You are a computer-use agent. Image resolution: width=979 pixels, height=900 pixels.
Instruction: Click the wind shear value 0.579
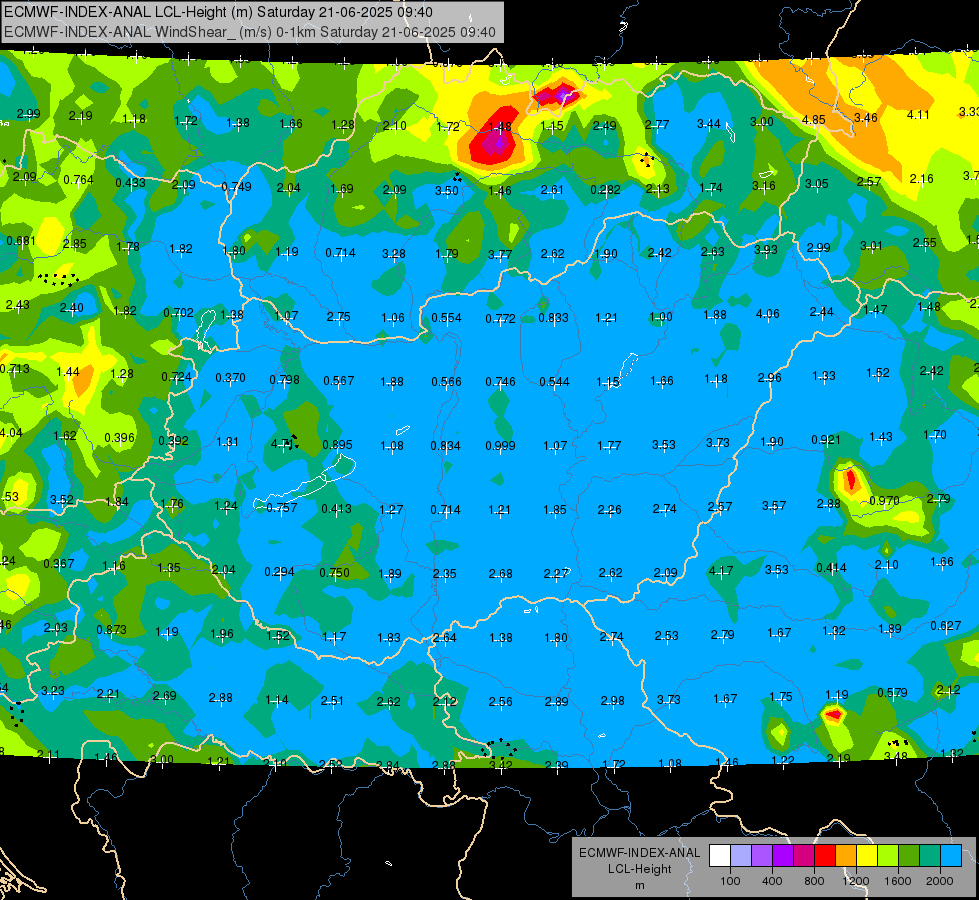point(892,693)
